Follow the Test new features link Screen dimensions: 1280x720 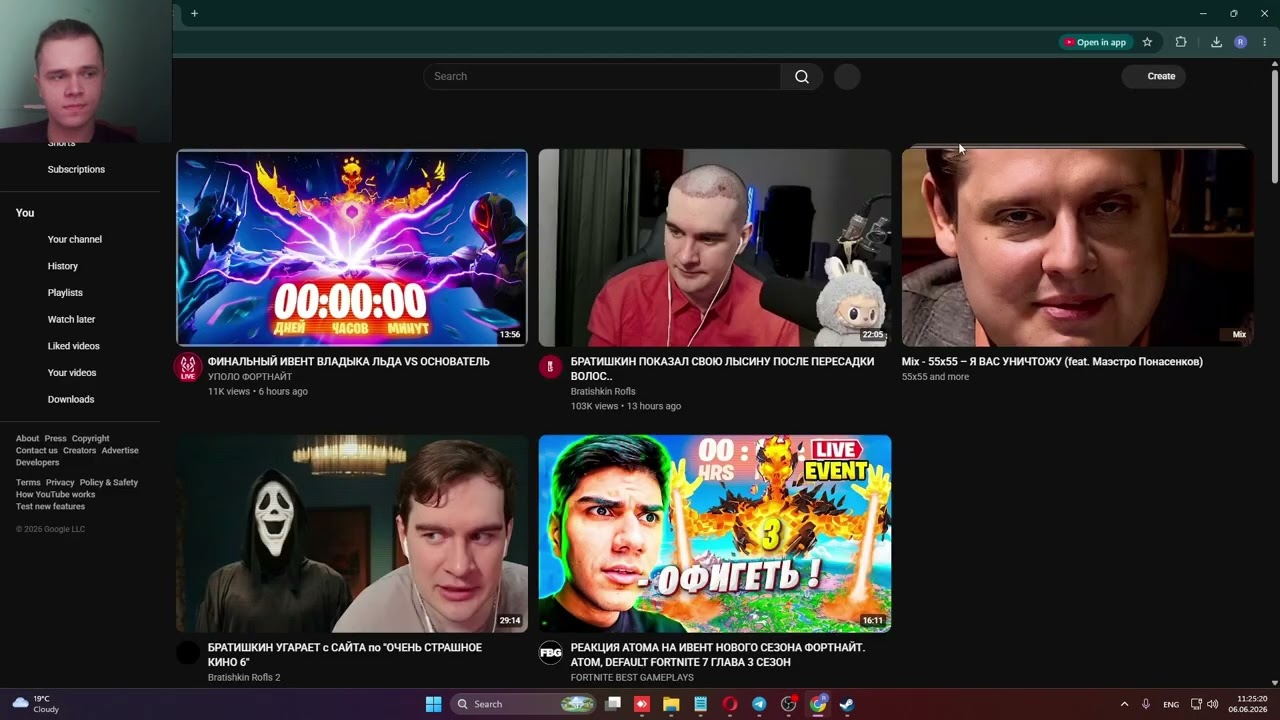tap(50, 506)
